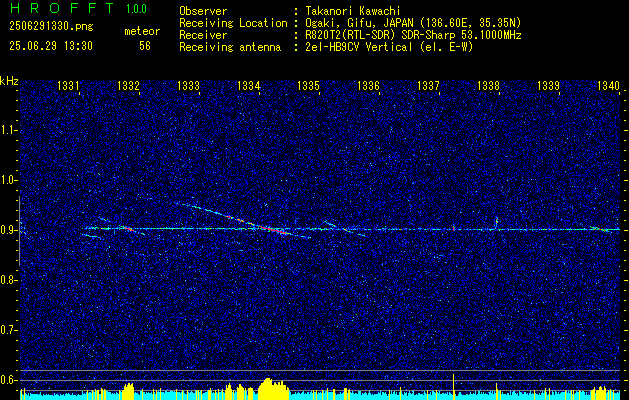Click the 1336 time marker
This screenshot has height=400, width=629.
(368, 85)
